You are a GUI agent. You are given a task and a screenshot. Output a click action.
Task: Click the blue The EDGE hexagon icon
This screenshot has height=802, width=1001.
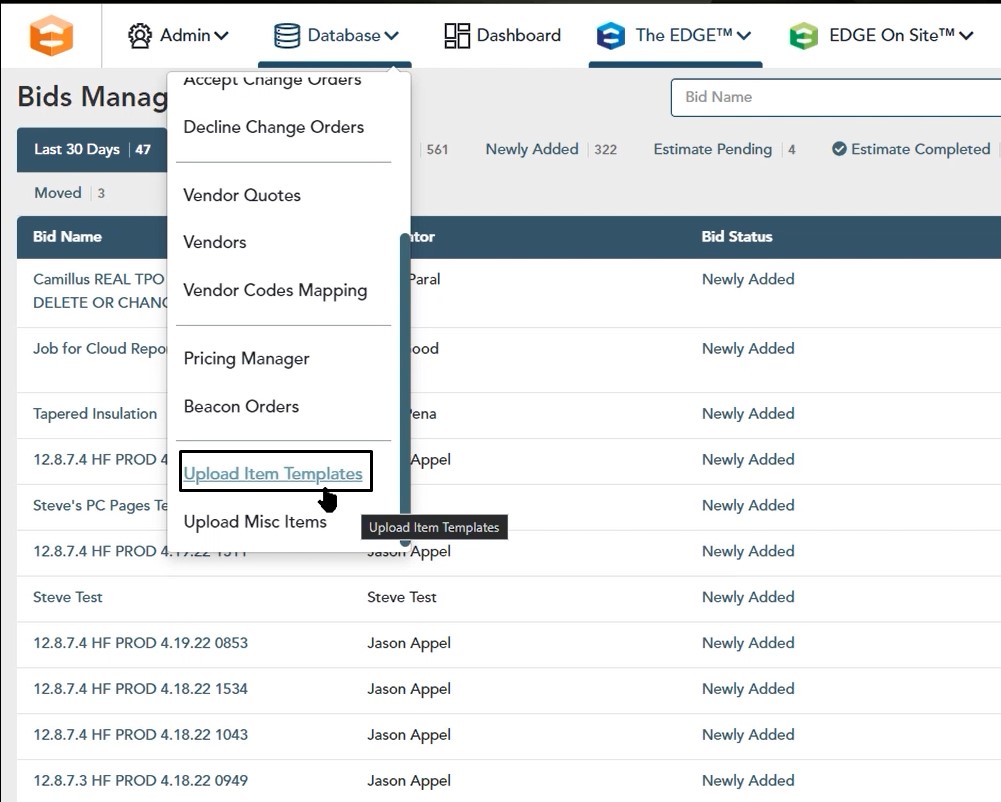coord(610,36)
